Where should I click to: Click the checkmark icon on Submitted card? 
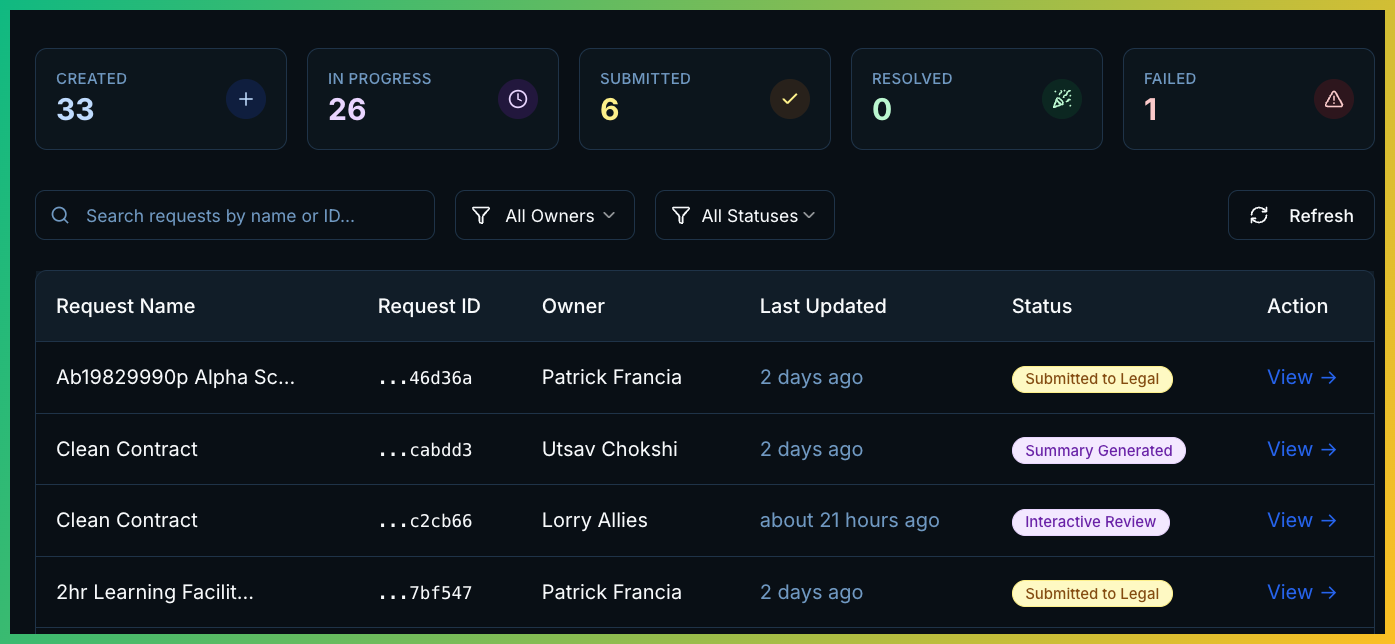click(790, 99)
